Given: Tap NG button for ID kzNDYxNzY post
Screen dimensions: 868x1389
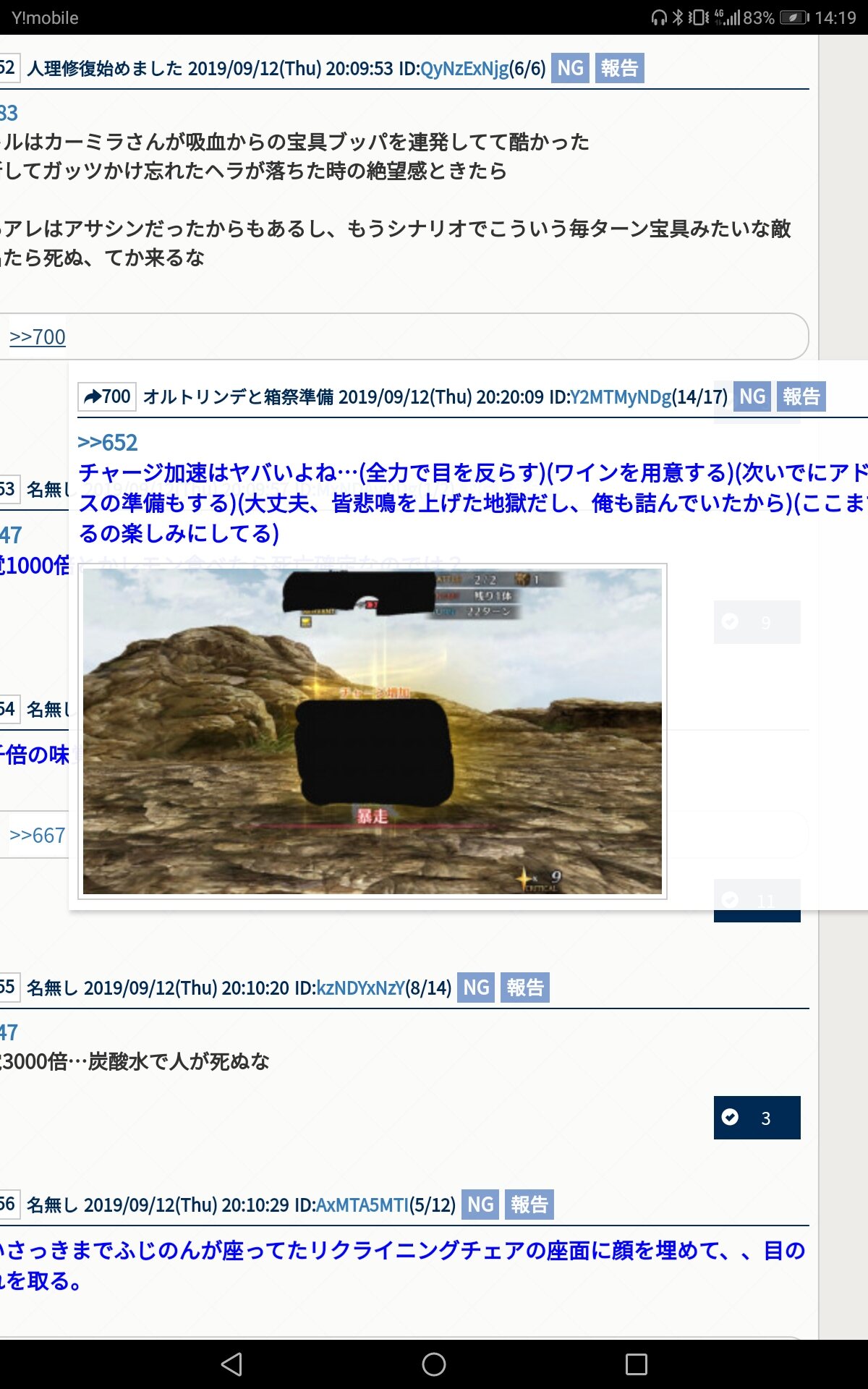Looking at the screenshot, I should tap(476, 987).
